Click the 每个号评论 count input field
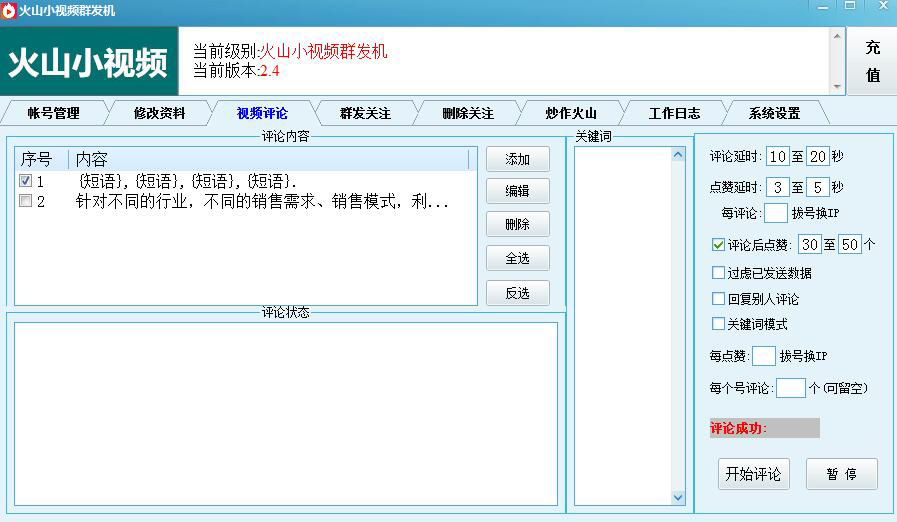This screenshot has width=897, height=522. click(x=791, y=388)
